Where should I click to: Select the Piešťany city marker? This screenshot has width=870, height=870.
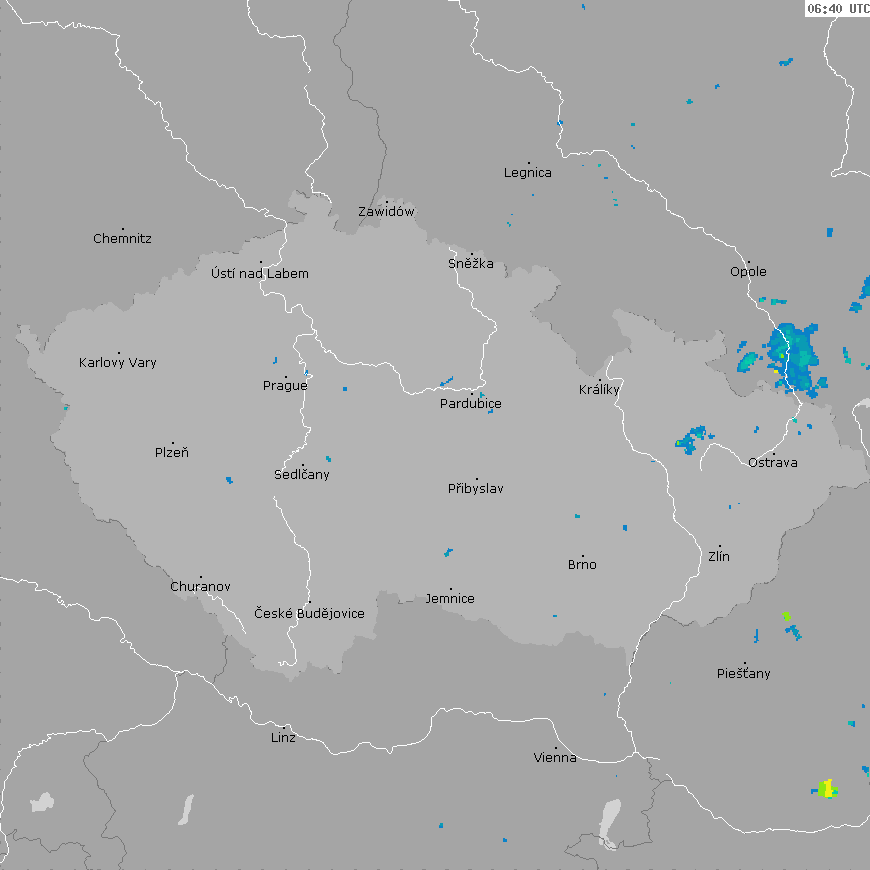tap(744, 664)
